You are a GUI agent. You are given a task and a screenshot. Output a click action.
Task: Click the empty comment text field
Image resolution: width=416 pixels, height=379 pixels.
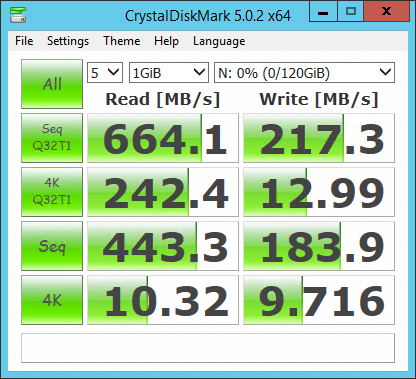pyautogui.click(x=208, y=348)
